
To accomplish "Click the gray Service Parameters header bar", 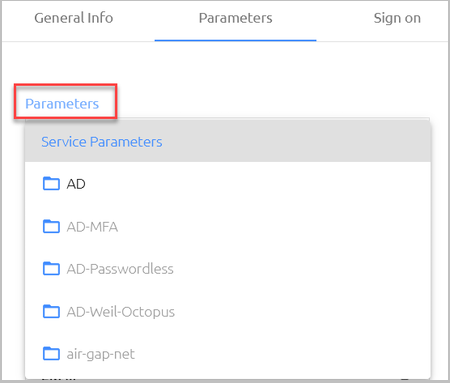I will pyautogui.click(x=228, y=142).
